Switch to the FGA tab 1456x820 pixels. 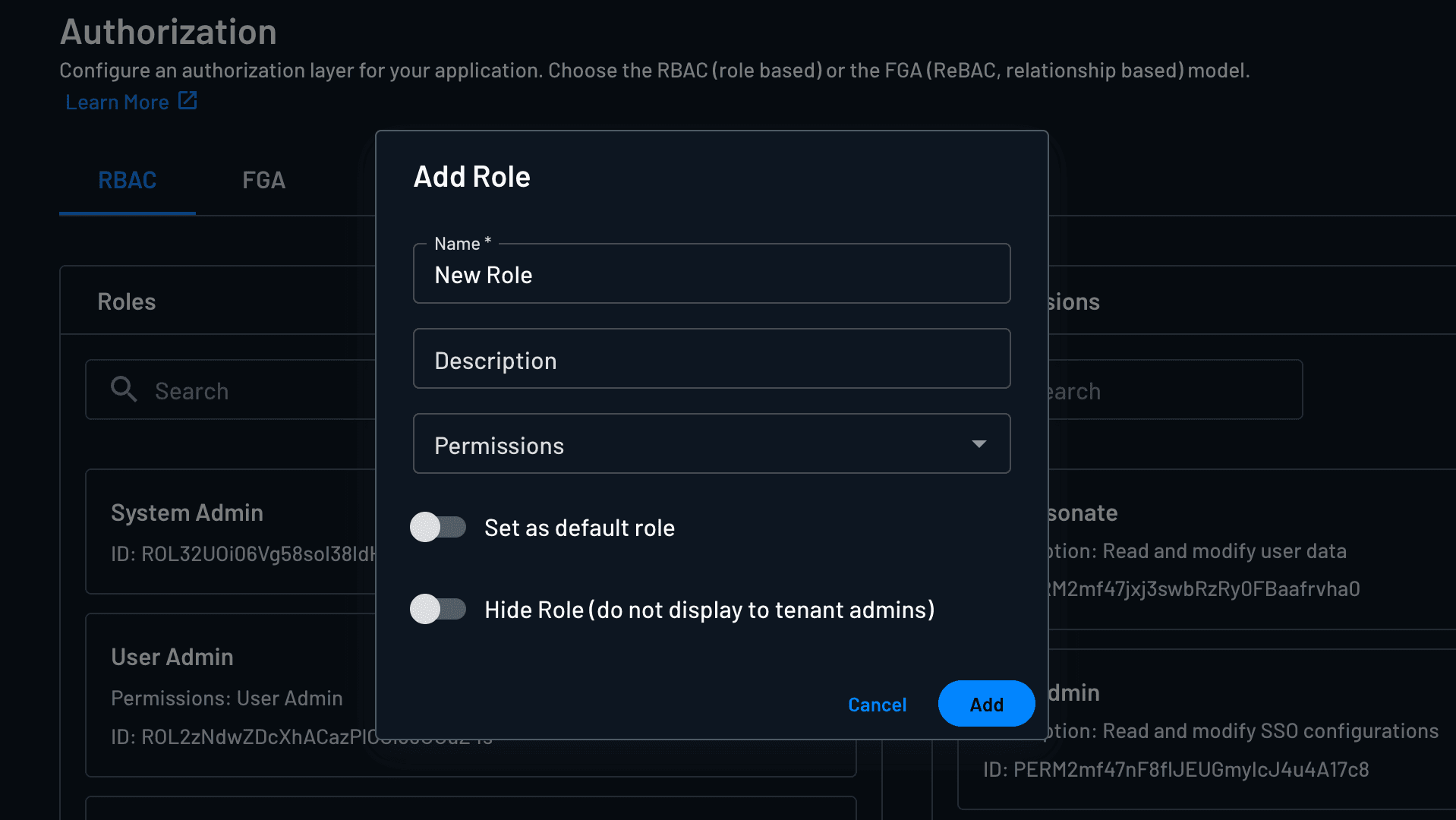pyautogui.click(x=263, y=180)
